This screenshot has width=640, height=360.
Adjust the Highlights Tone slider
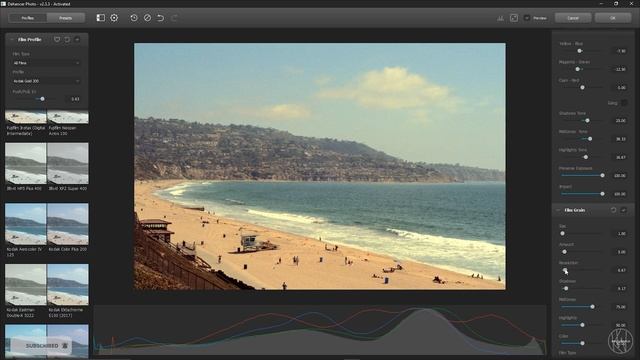pos(586,157)
